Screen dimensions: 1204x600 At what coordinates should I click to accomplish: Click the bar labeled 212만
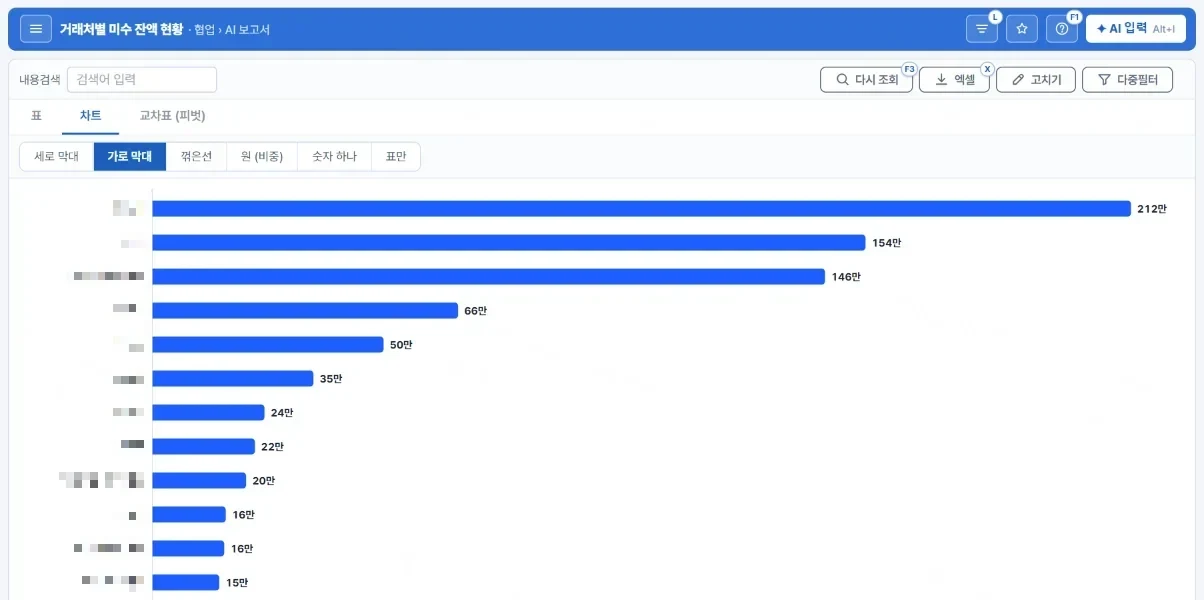(641, 209)
